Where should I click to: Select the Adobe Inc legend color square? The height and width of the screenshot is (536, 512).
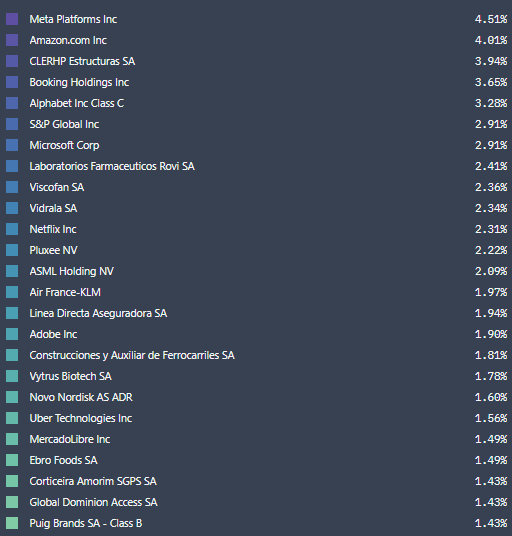12,334
